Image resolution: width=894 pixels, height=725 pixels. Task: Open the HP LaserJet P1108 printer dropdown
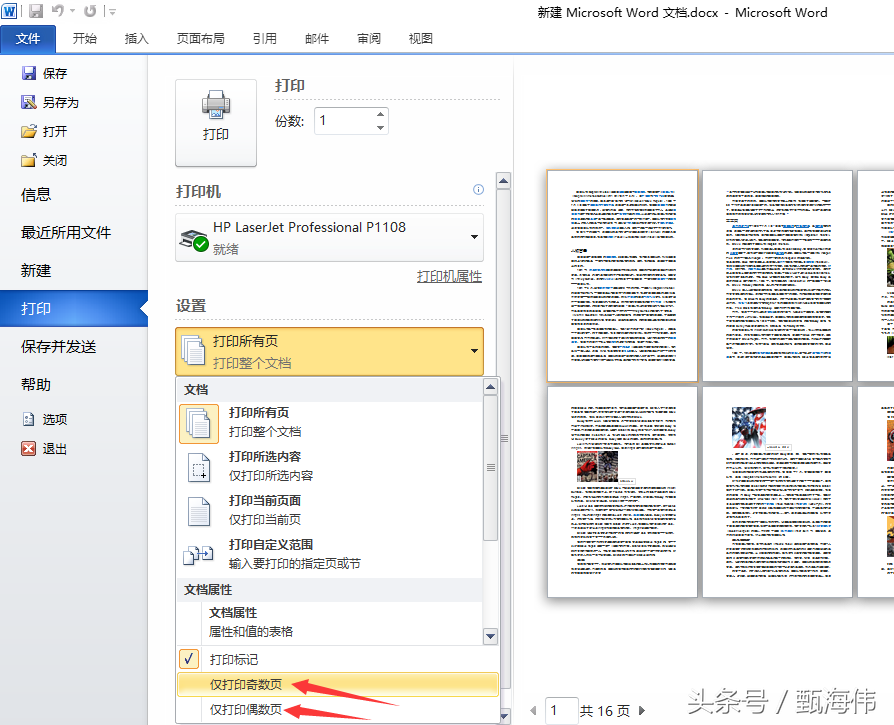click(x=330, y=238)
